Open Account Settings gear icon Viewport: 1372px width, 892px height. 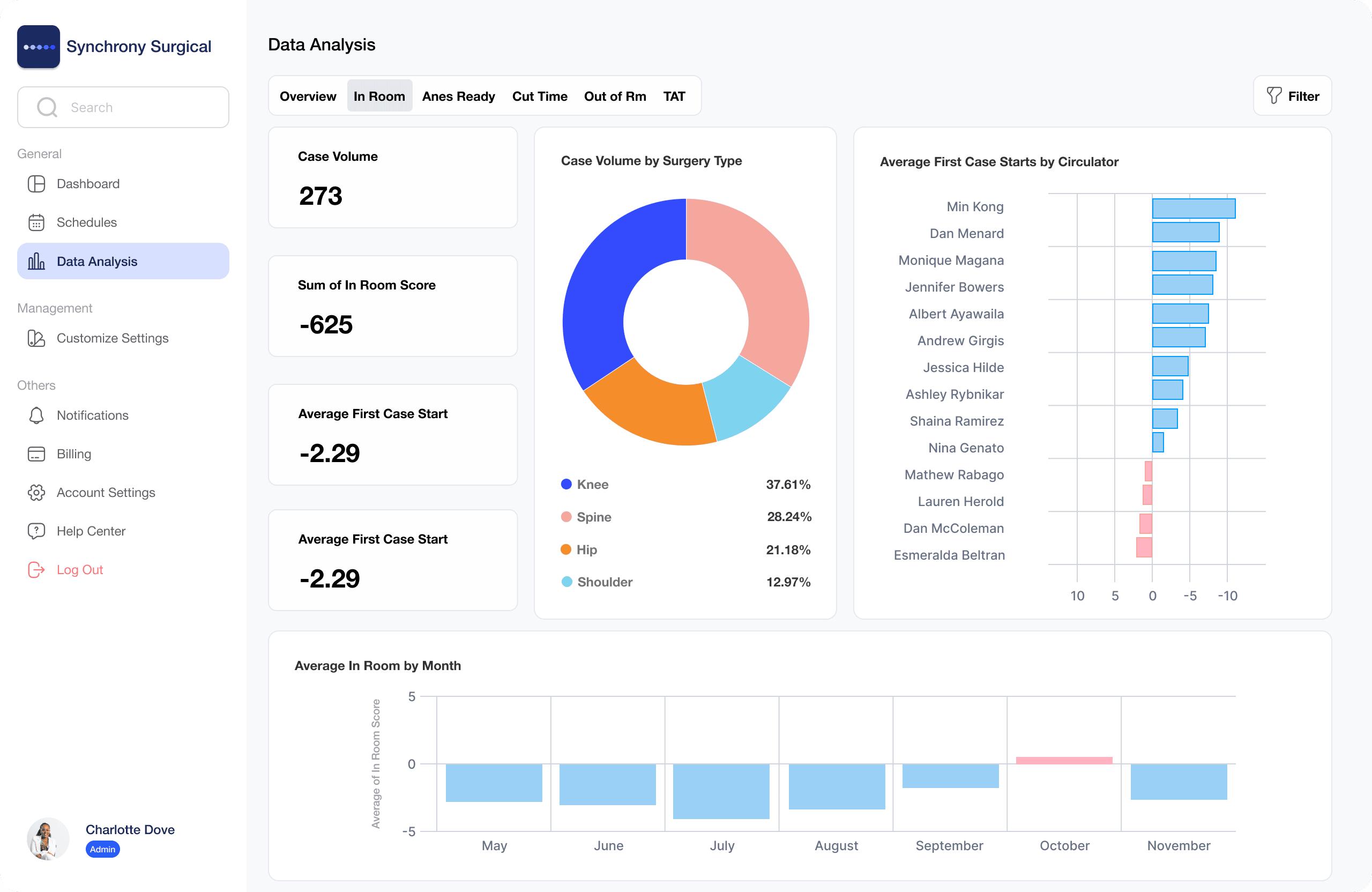[x=36, y=493]
